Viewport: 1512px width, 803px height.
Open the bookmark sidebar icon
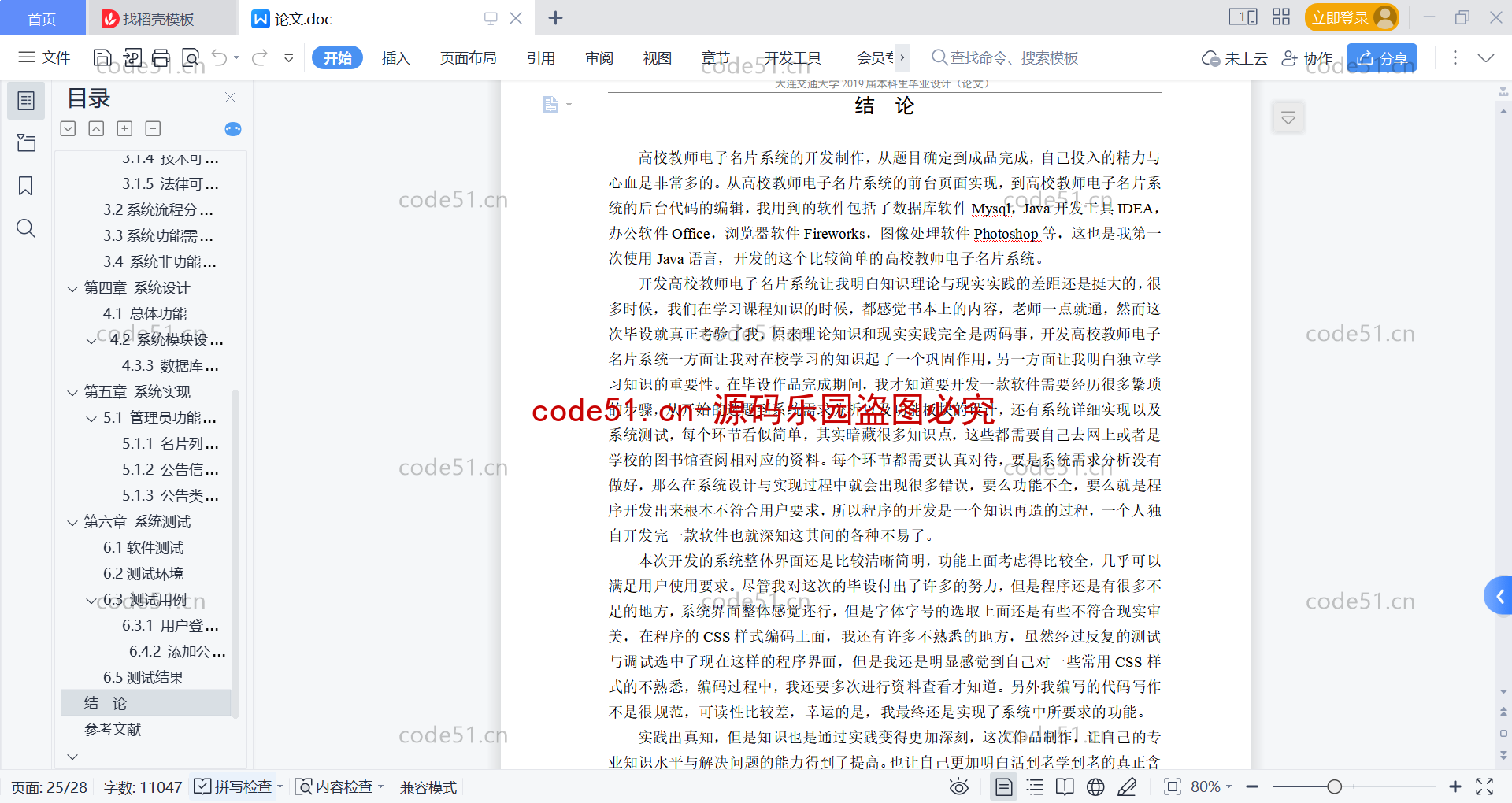click(x=26, y=186)
